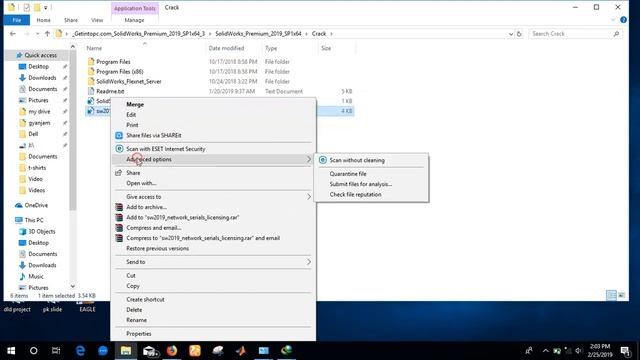Open the gyanjam folder in sidebar
Image resolution: width=640 pixels, height=360 pixels.
[39, 123]
